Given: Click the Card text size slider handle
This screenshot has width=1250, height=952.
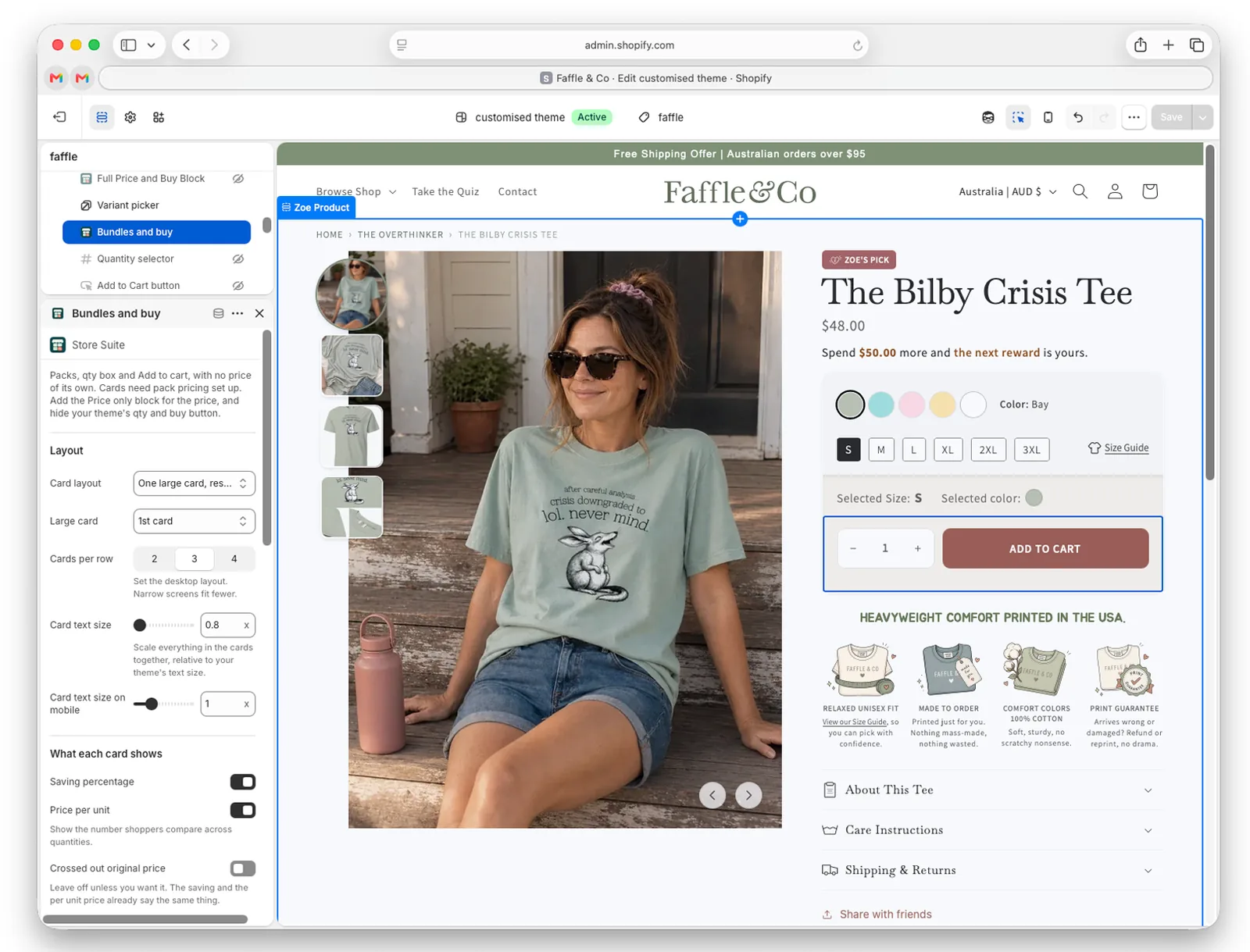Looking at the screenshot, I should pyautogui.click(x=140, y=625).
